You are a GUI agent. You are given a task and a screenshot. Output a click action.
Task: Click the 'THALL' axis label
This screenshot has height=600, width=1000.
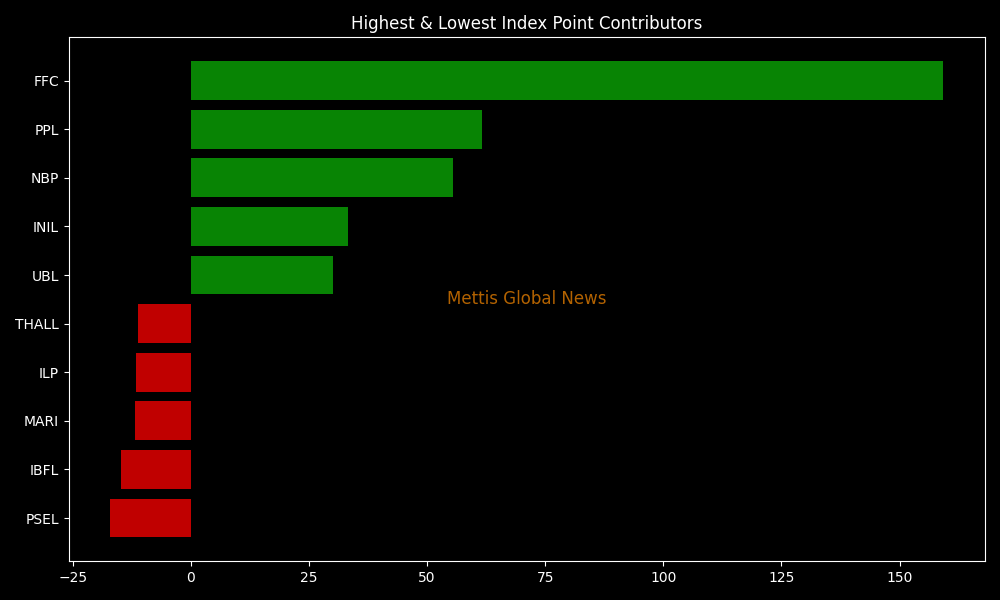click(37, 325)
